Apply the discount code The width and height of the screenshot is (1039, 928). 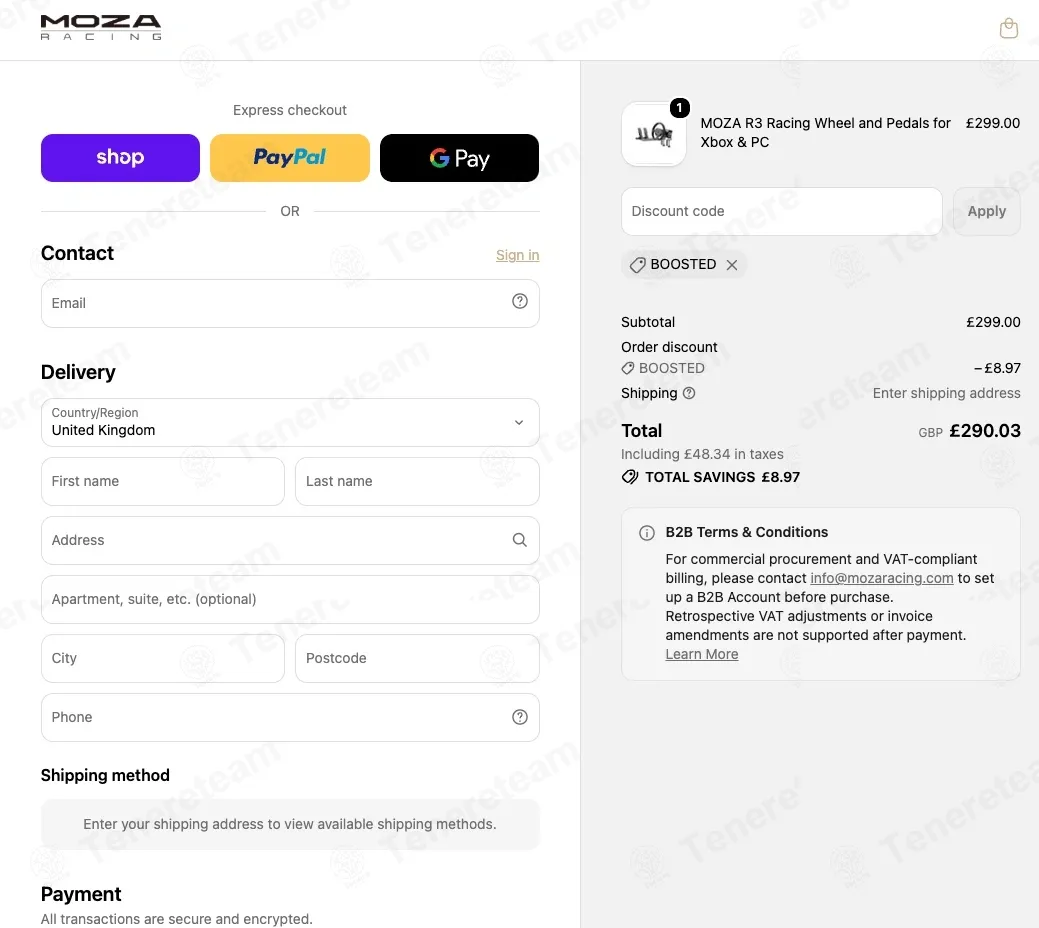click(987, 211)
